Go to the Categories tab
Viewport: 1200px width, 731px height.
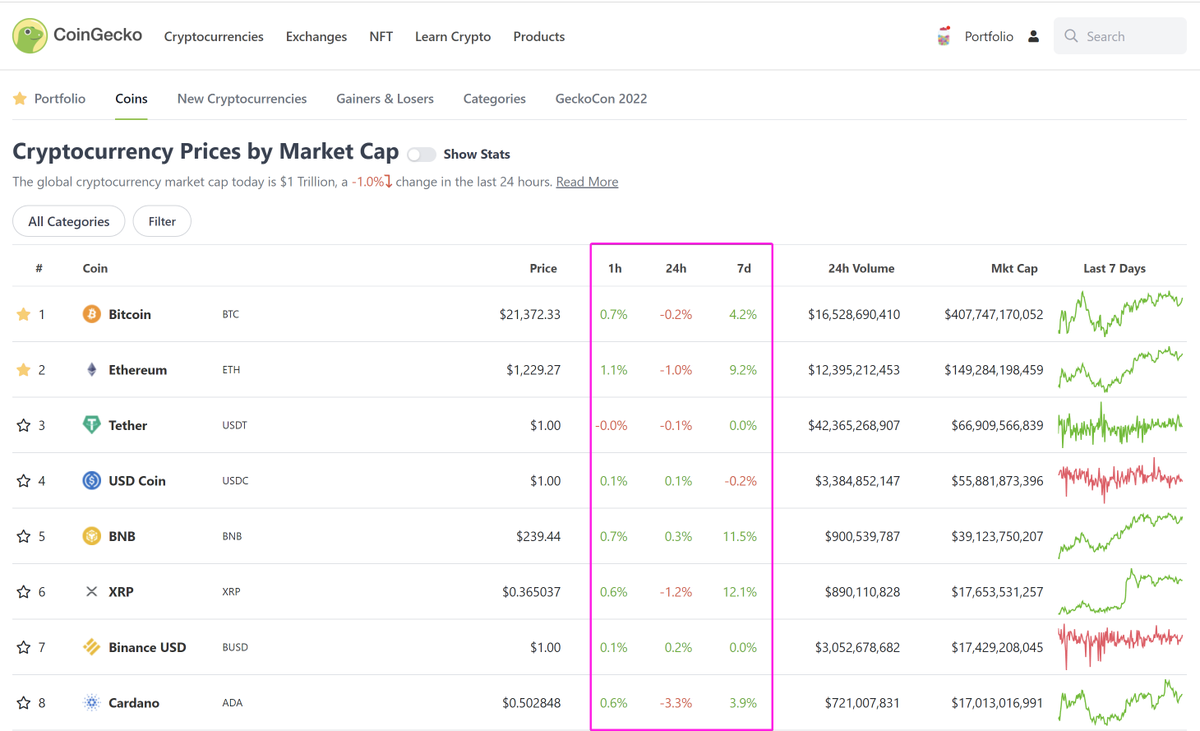point(494,99)
